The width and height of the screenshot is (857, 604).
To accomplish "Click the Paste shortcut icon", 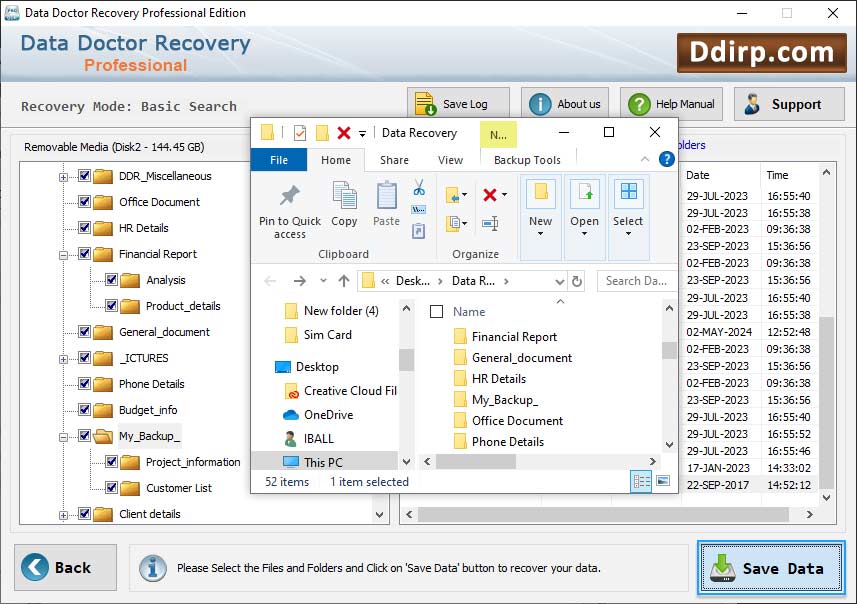I will pos(419,231).
